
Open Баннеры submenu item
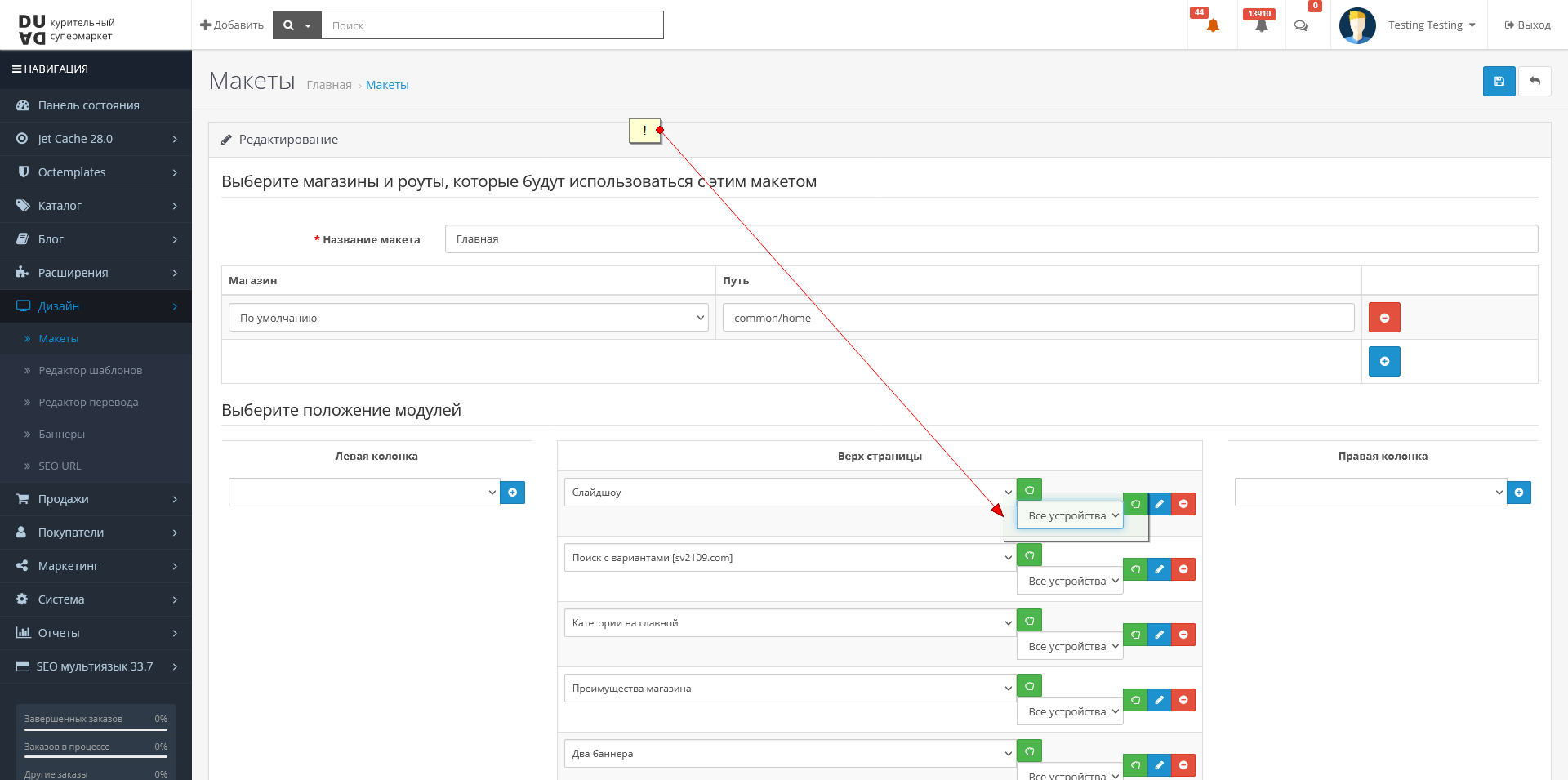(61, 435)
